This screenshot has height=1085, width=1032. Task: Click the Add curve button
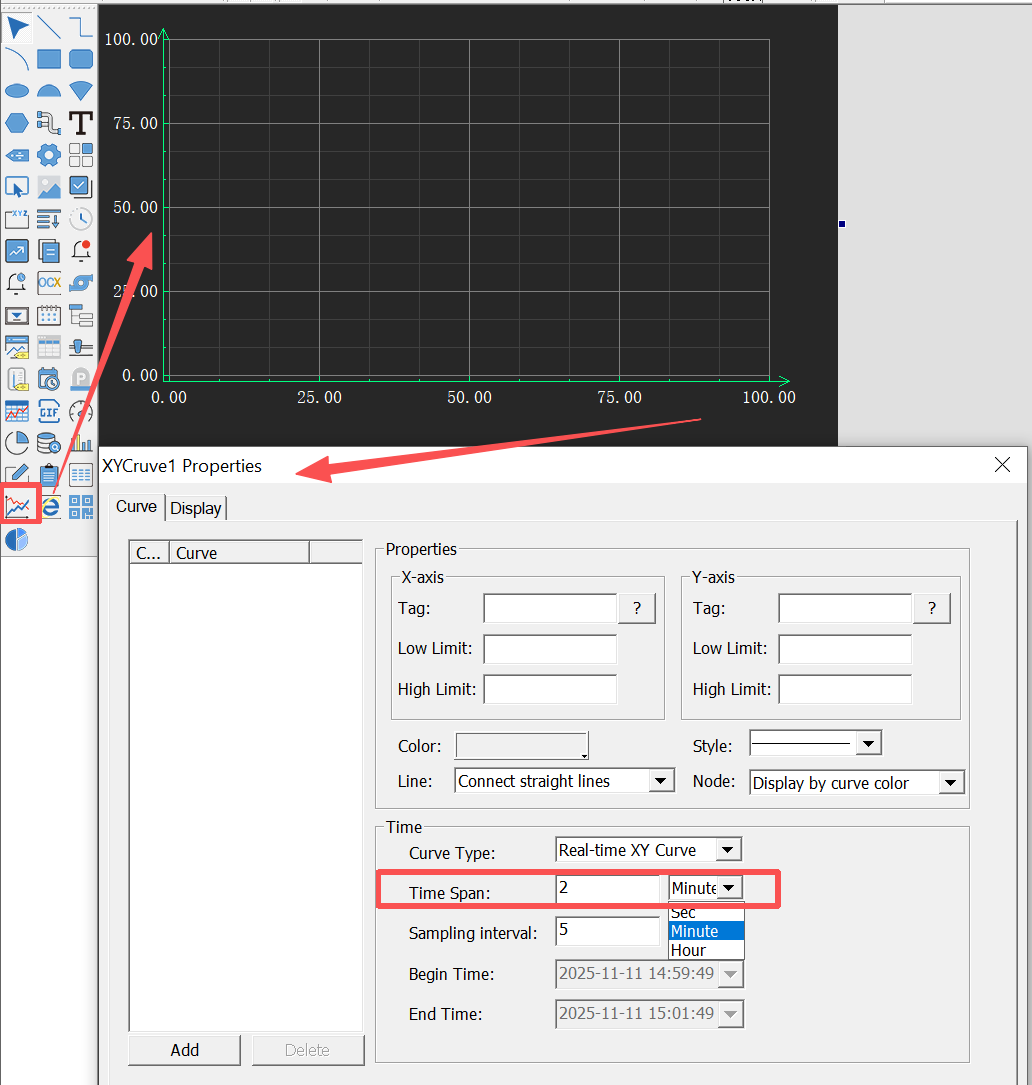185,1050
